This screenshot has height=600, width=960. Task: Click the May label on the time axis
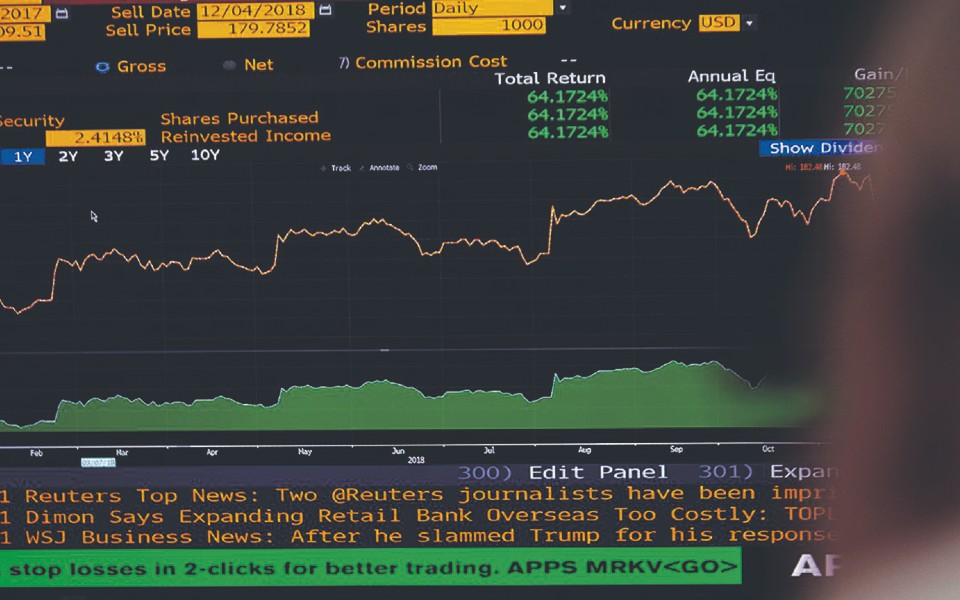pyautogui.click(x=305, y=452)
